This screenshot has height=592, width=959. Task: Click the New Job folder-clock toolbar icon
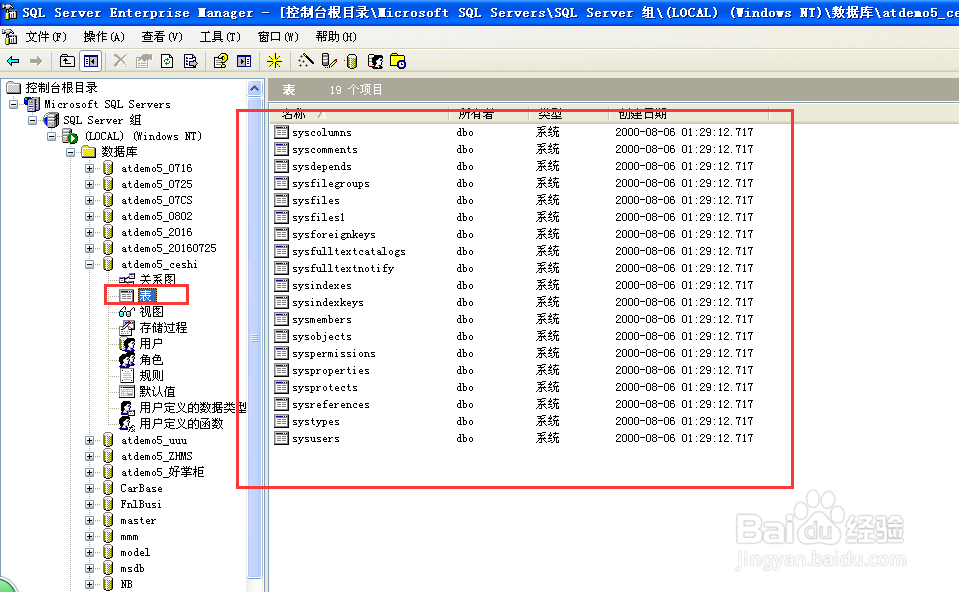398,61
